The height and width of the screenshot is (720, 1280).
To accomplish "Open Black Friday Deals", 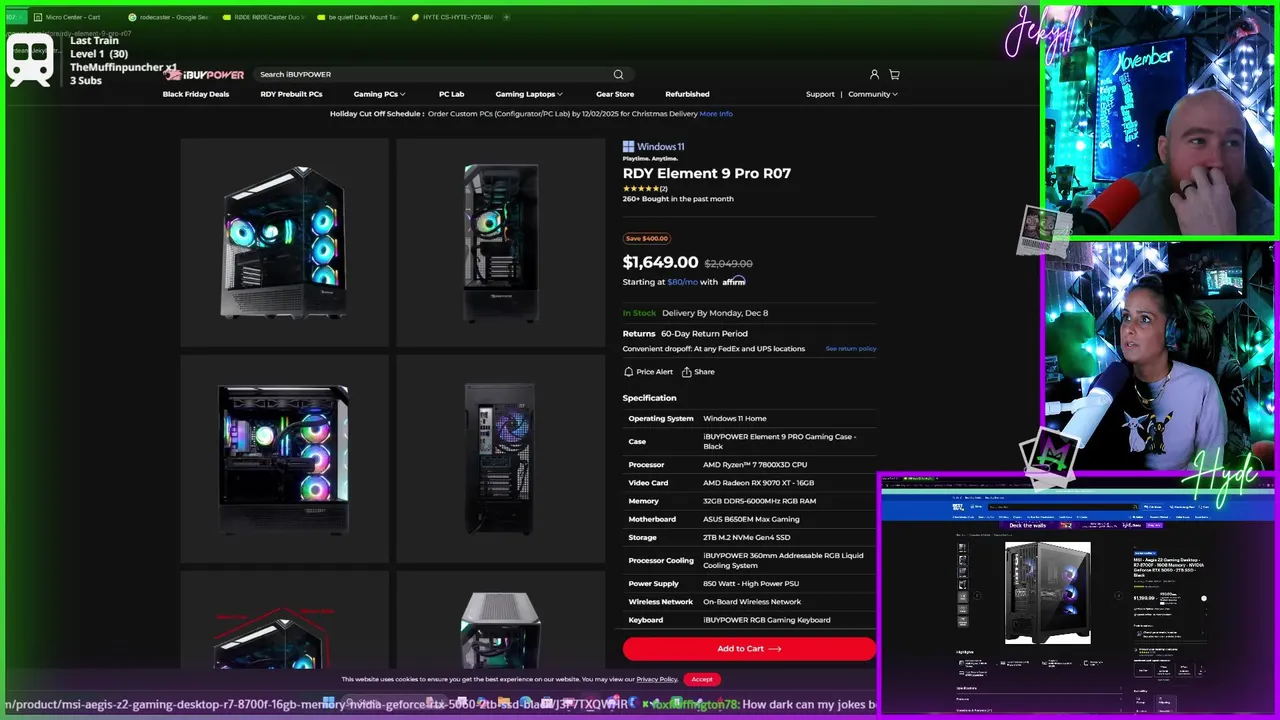I will 196,94.
